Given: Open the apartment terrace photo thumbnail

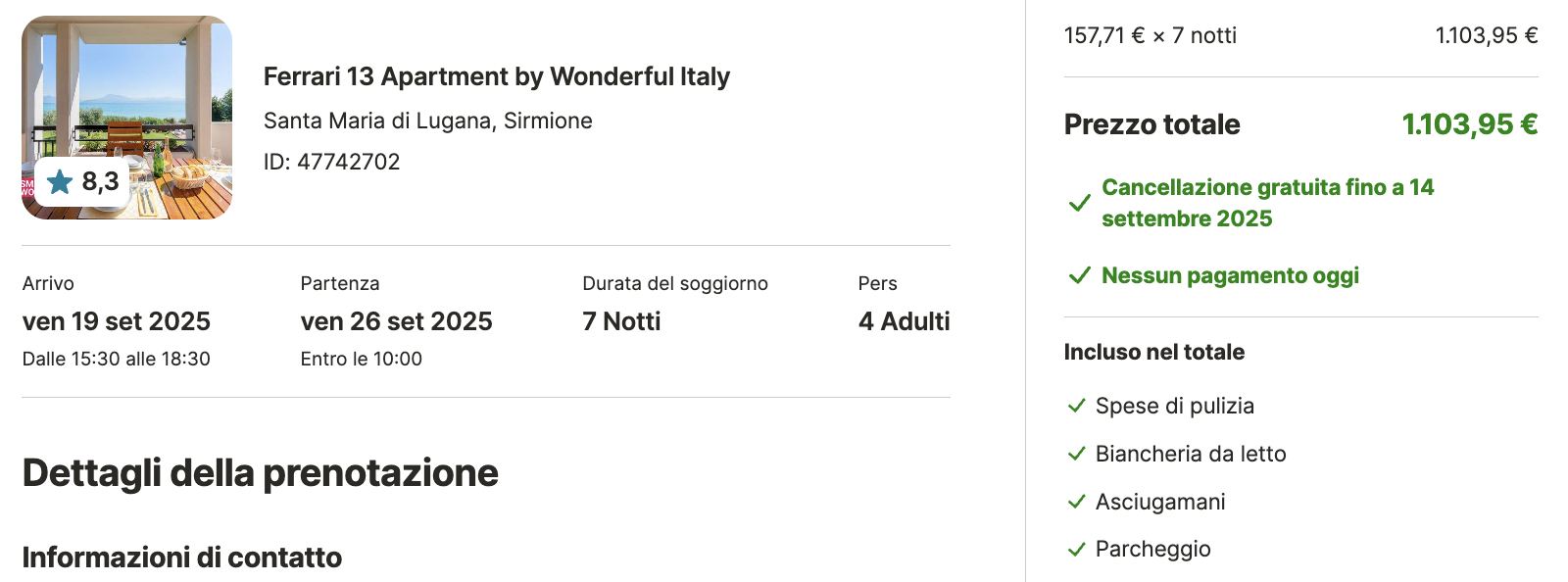Looking at the screenshot, I should 127,118.
